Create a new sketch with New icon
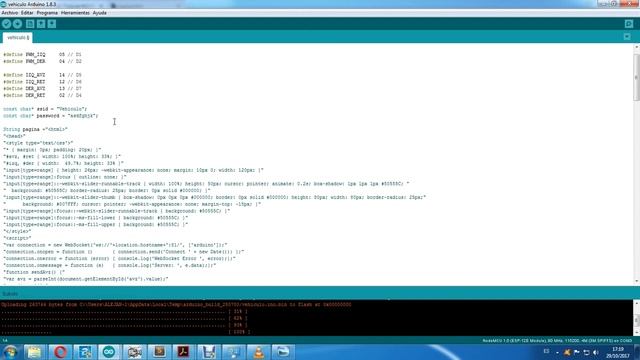The width and height of the screenshot is (640, 360). [x=30, y=24]
